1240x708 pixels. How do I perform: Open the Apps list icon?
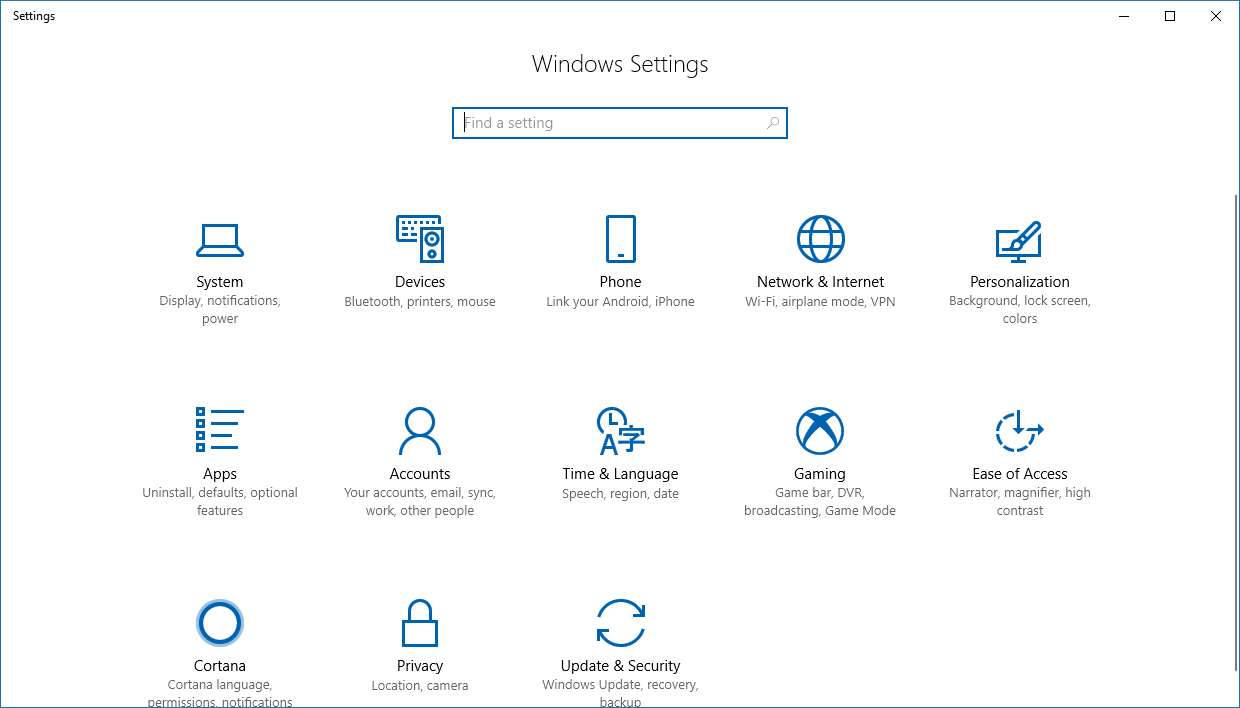click(x=219, y=430)
